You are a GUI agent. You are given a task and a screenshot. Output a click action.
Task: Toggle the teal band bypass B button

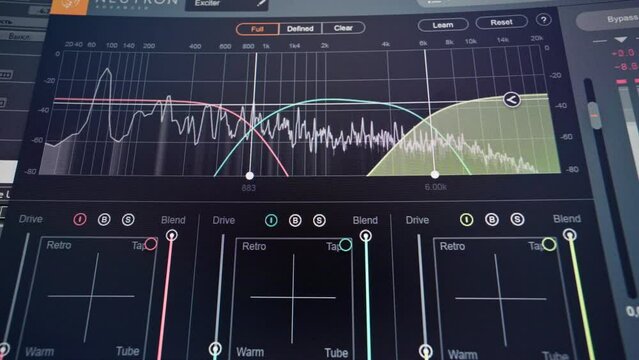pyautogui.click(x=295, y=221)
